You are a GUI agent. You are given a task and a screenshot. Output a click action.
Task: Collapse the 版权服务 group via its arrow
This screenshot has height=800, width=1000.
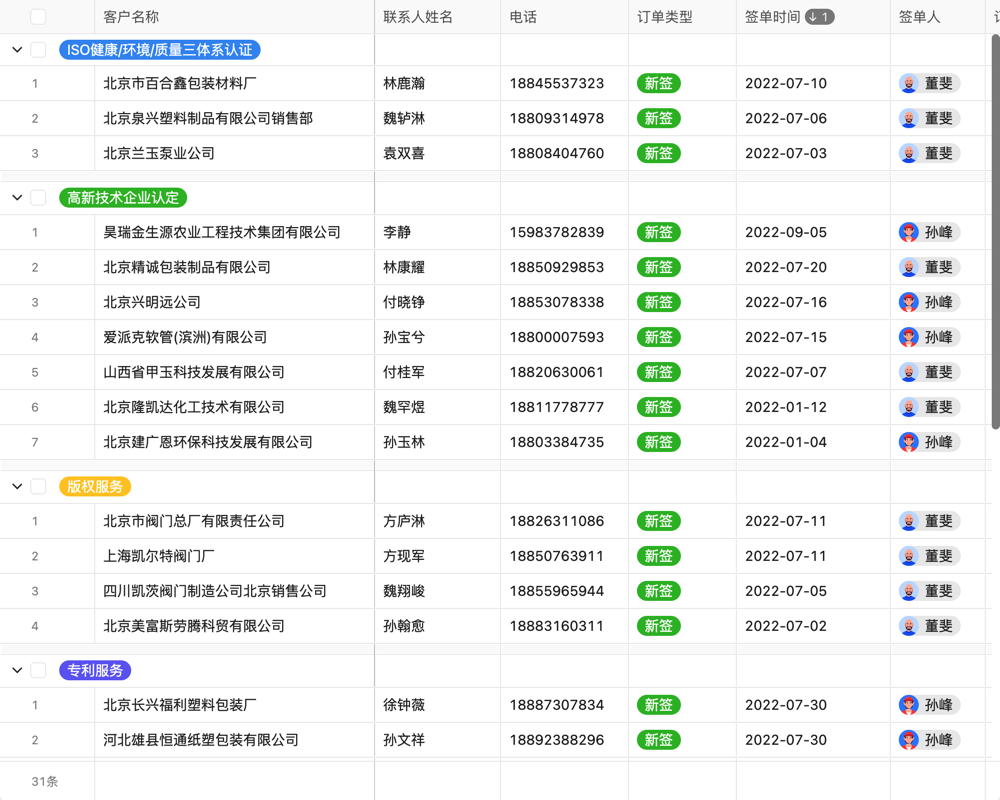point(16,487)
